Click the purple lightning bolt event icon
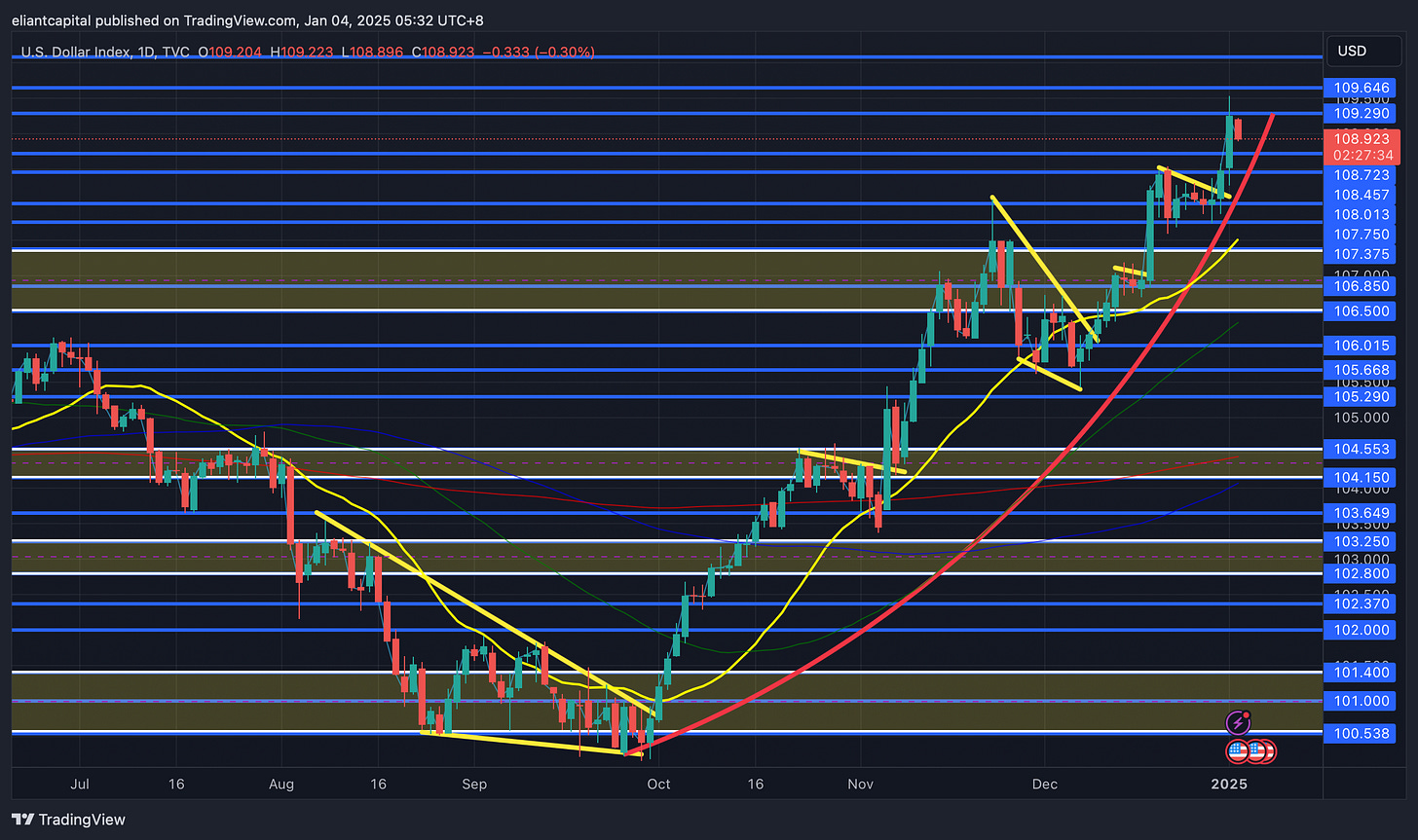The image size is (1418, 840). (1239, 722)
